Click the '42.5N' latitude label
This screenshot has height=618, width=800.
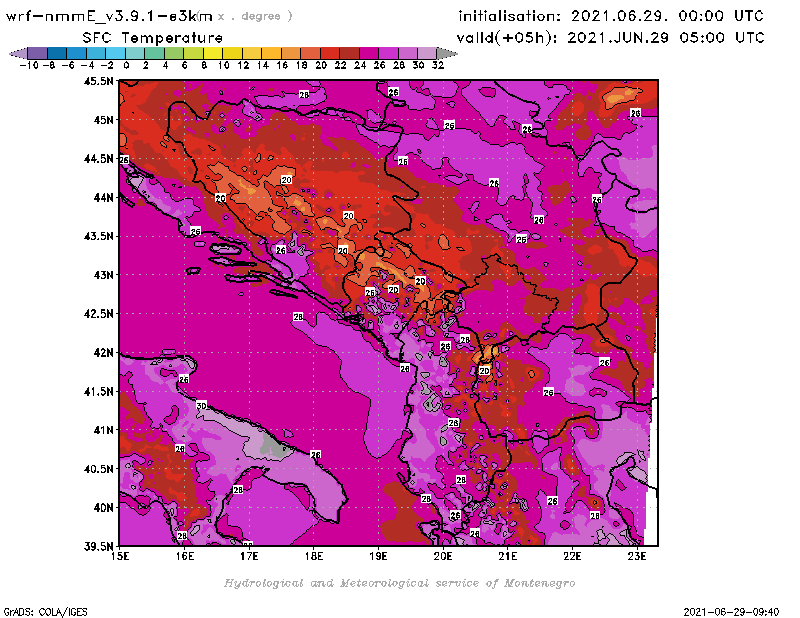coord(98,313)
